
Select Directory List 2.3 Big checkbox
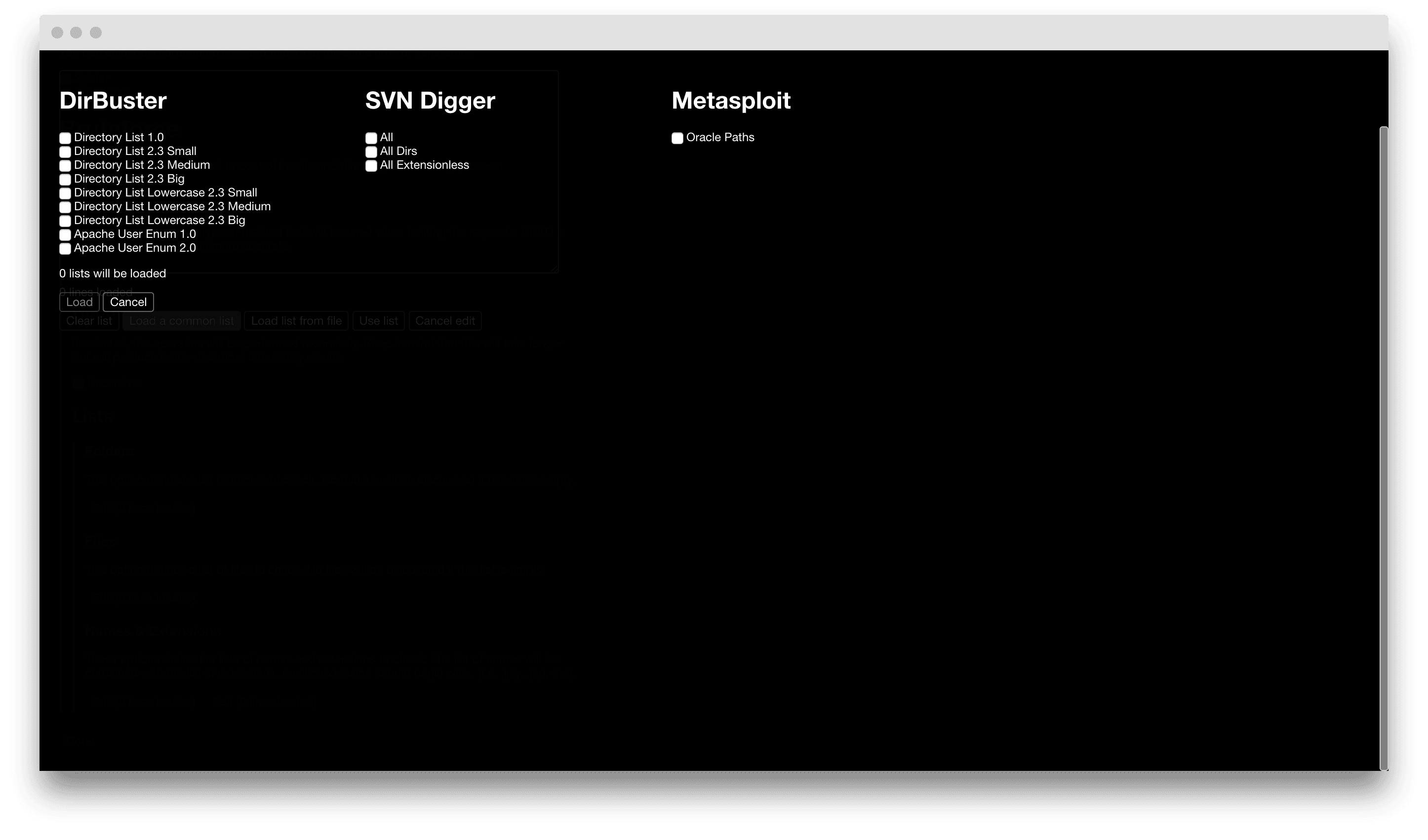(x=65, y=180)
